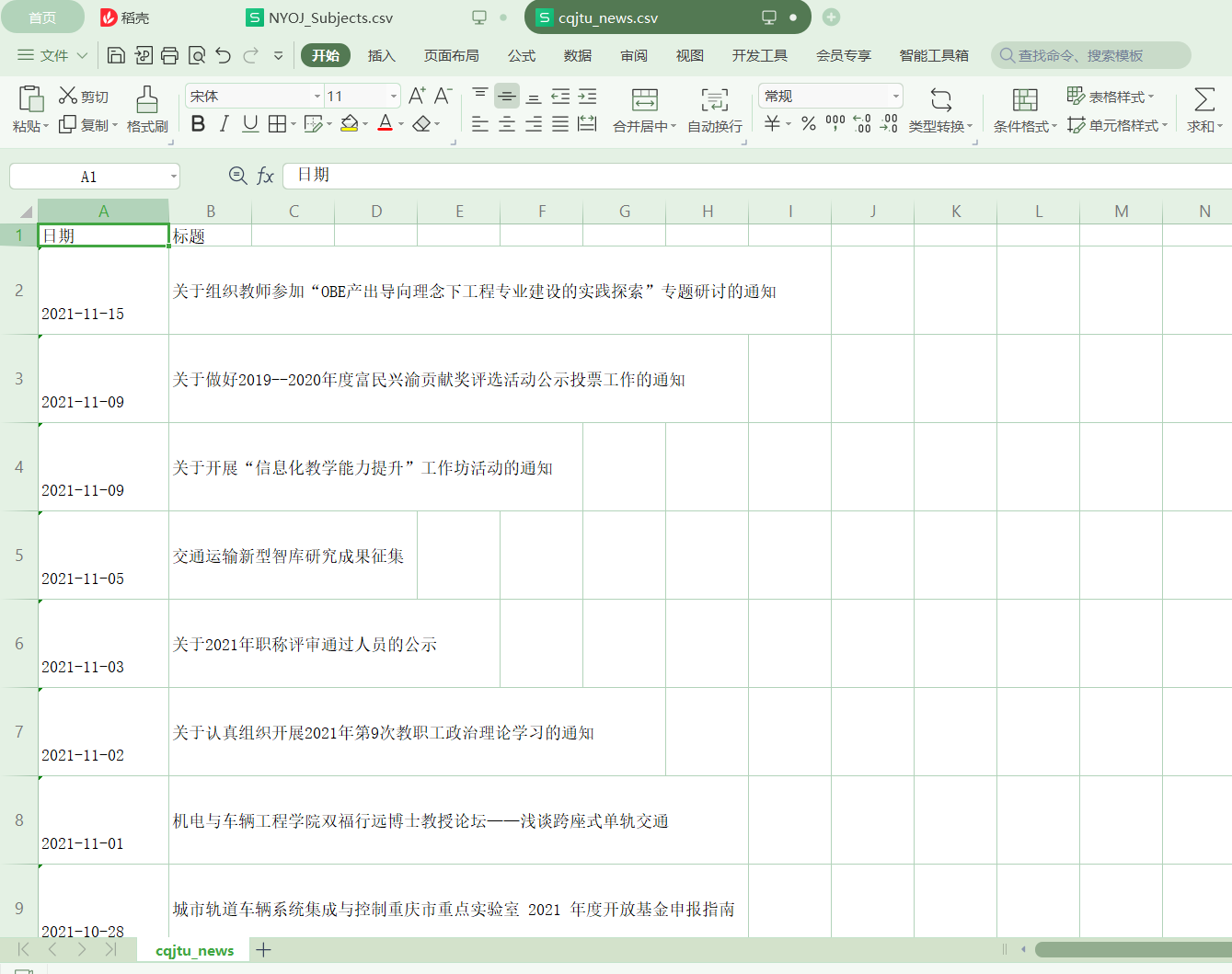Switch to the 公式 ribbon tab
Viewport: 1232px width, 974px height.
coord(522,55)
